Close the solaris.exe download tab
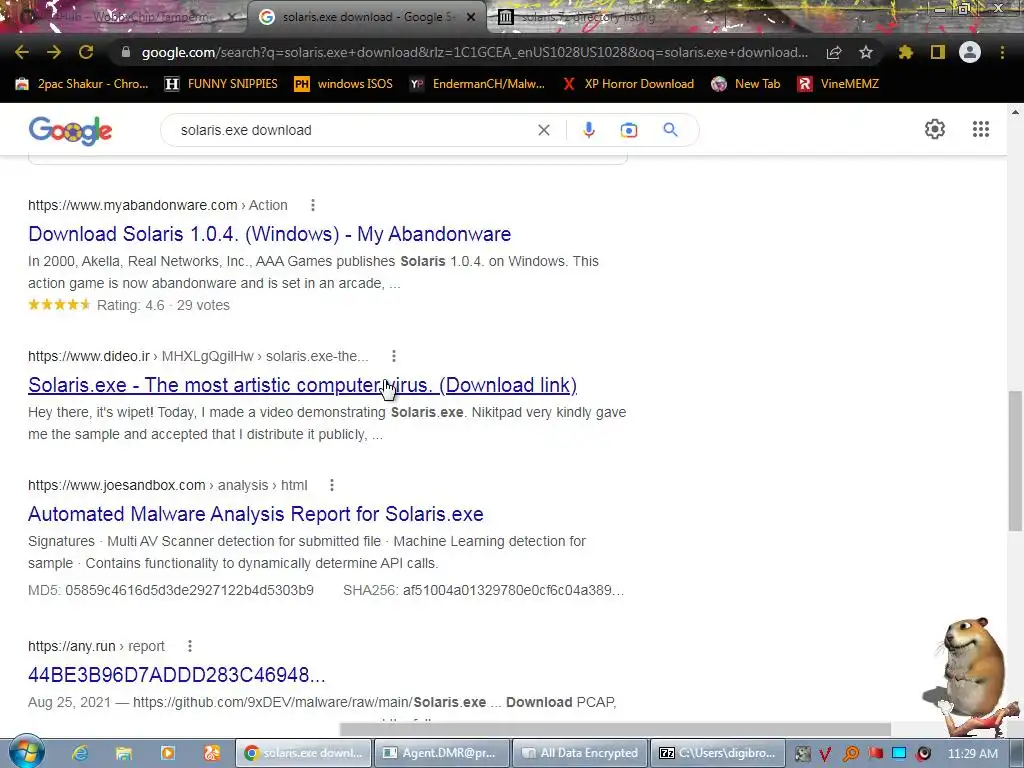Screen dimensions: 1024x768 pos(471,17)
